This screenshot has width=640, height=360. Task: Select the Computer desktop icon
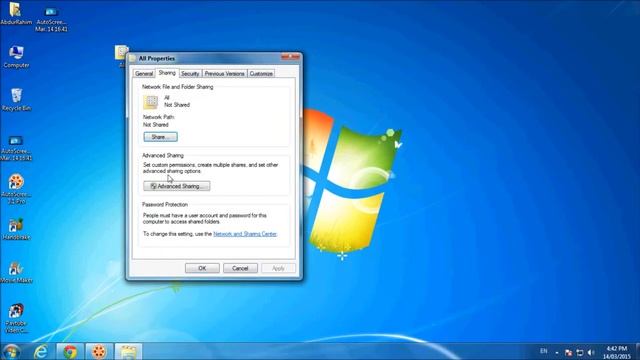tap(16, 56)
